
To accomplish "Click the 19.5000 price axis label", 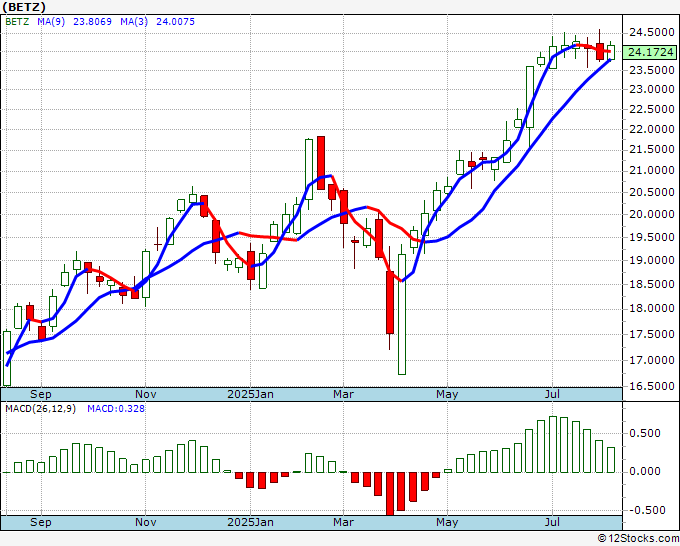I will pyautogui.click(x=652, y=237).
